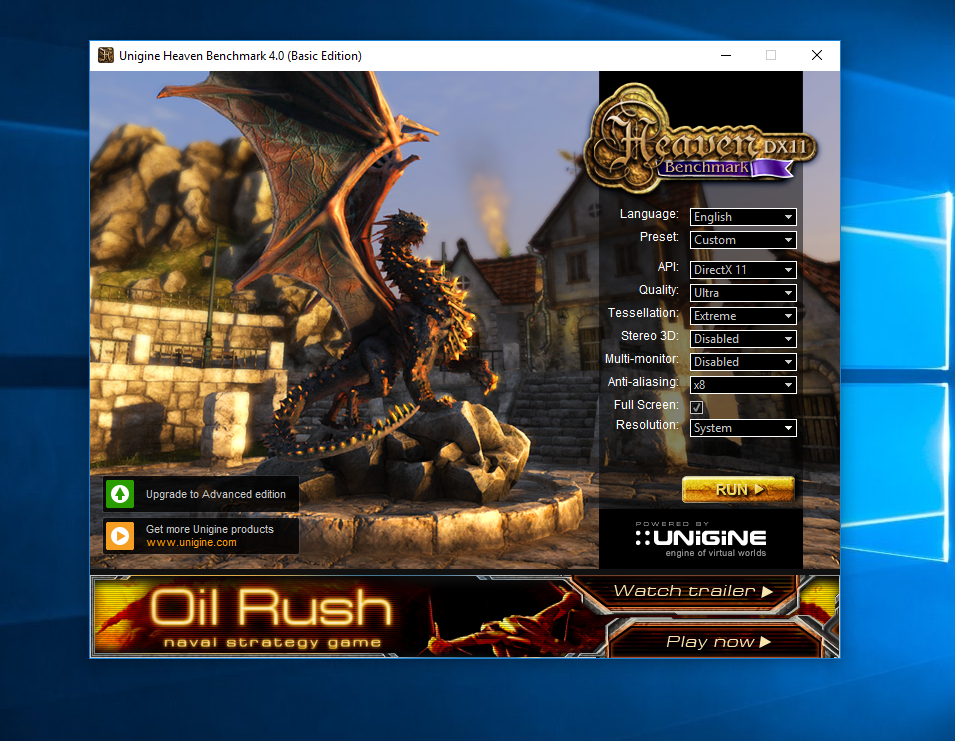Click the Heaven Benchmark DX11 logo
Viewport: 955px width, 741px height.
(700, 139)
